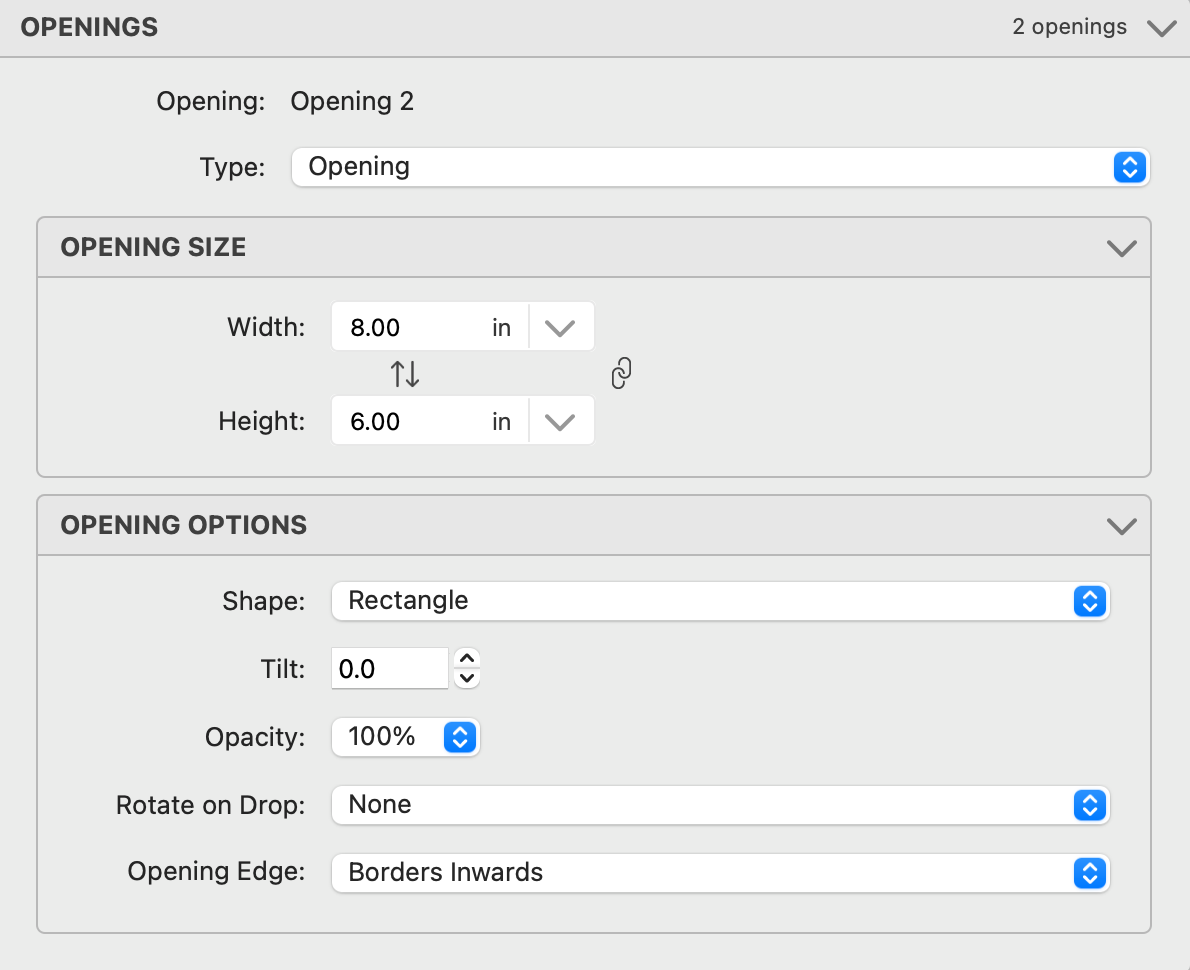Collapse the Openings panel with its header chevron
Viewport: 1190px width, 970px height.
coord(1161,28)
